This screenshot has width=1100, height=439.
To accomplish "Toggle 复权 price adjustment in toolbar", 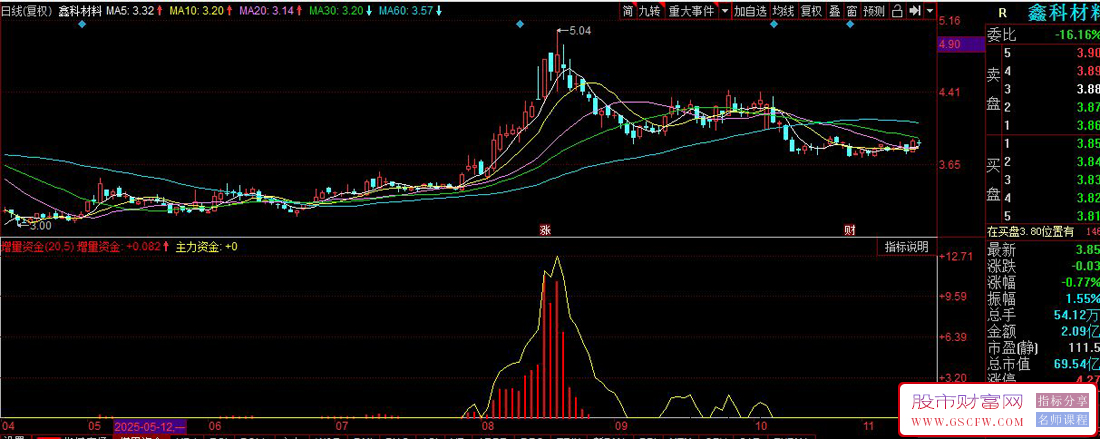I will 811,11.
